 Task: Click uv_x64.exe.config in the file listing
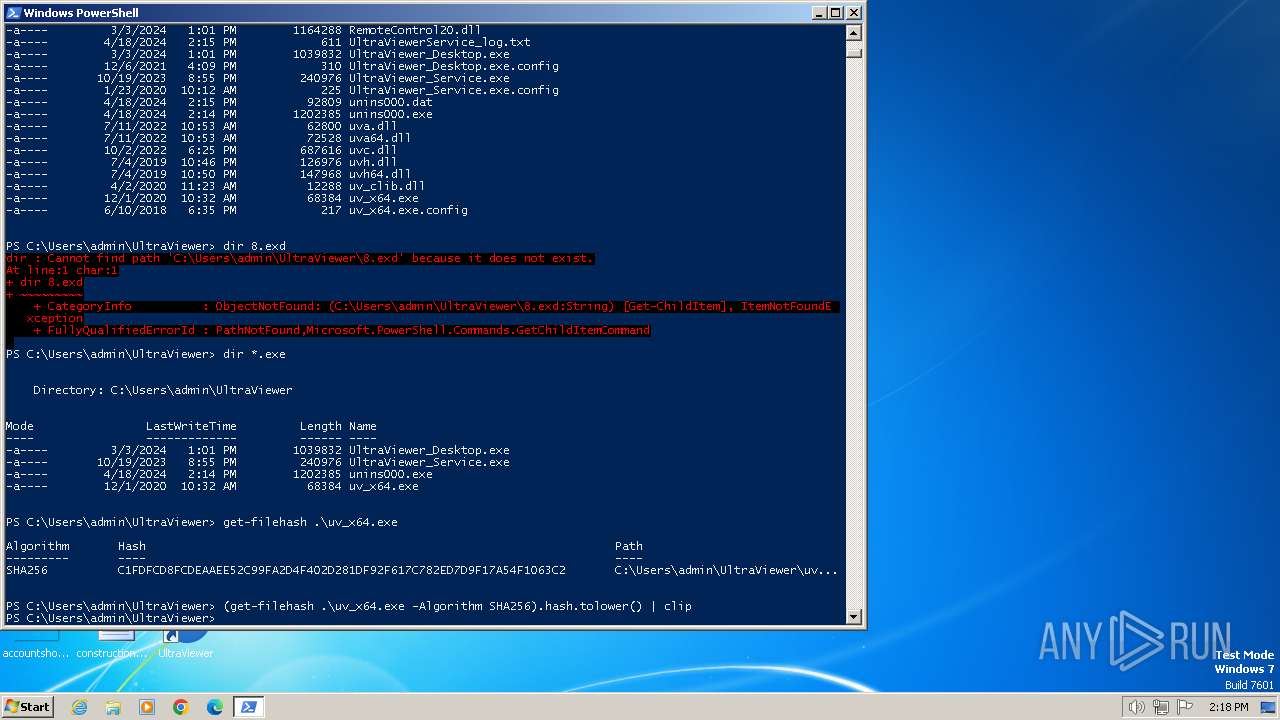coord(408,210)
